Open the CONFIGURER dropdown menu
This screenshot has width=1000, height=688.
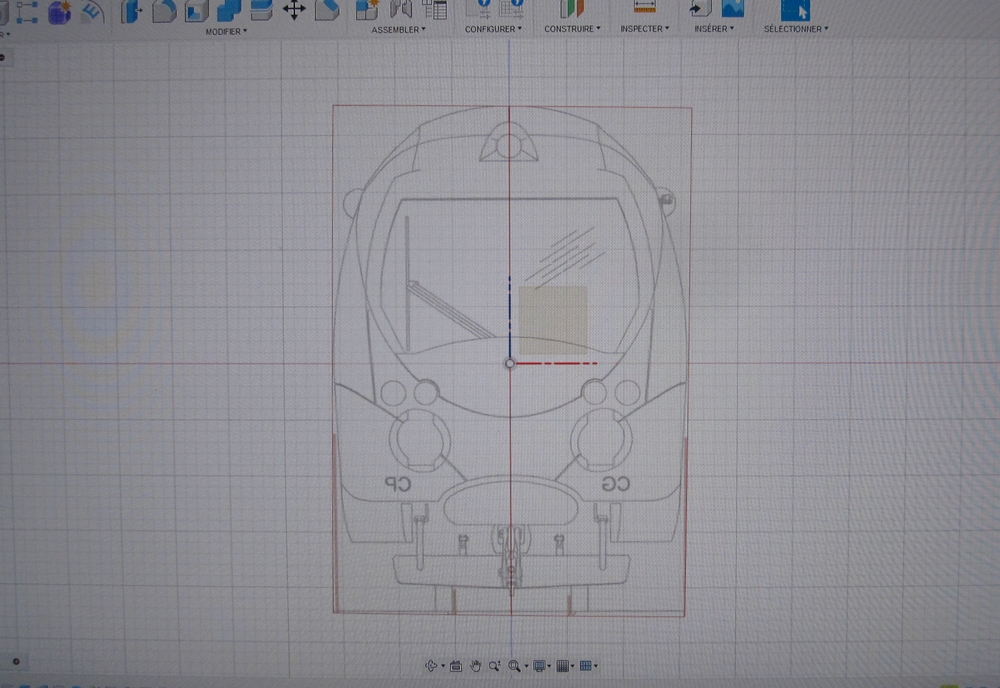click(x=493, y=29)
